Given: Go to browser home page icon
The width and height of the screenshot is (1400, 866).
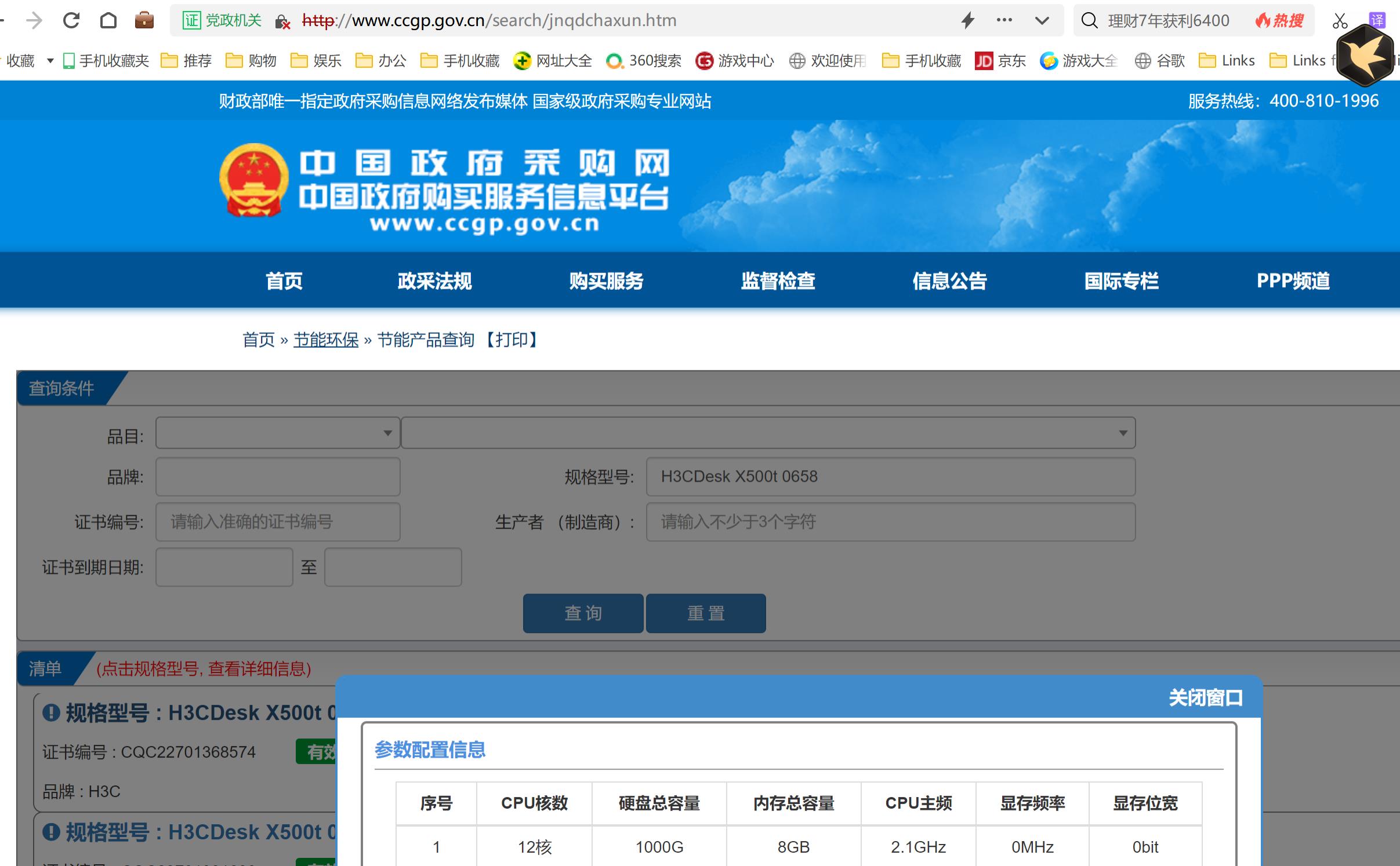Looking at the screenshot, I should (x=108, y=21).
